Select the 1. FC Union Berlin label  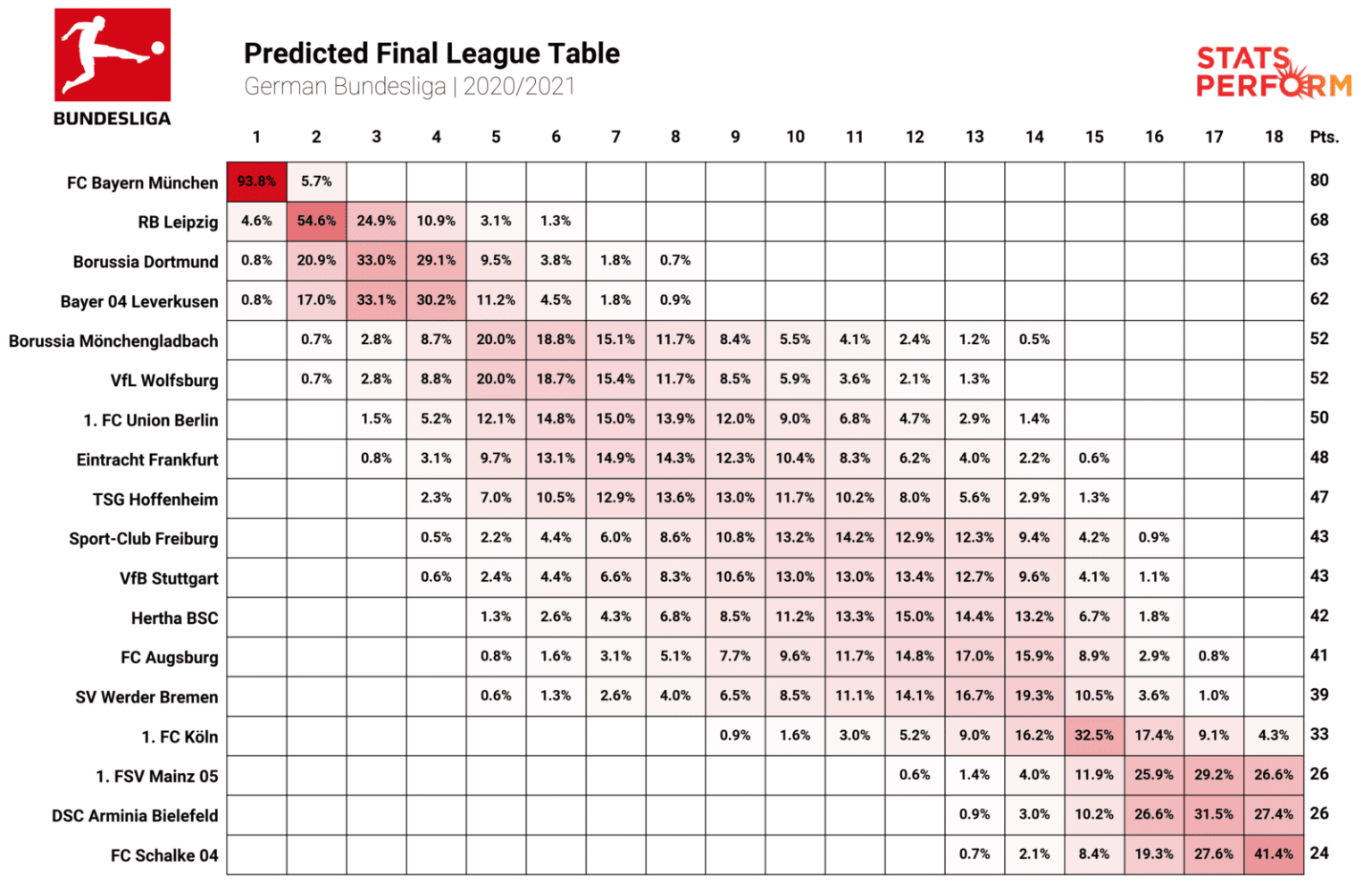coord(151,420)
